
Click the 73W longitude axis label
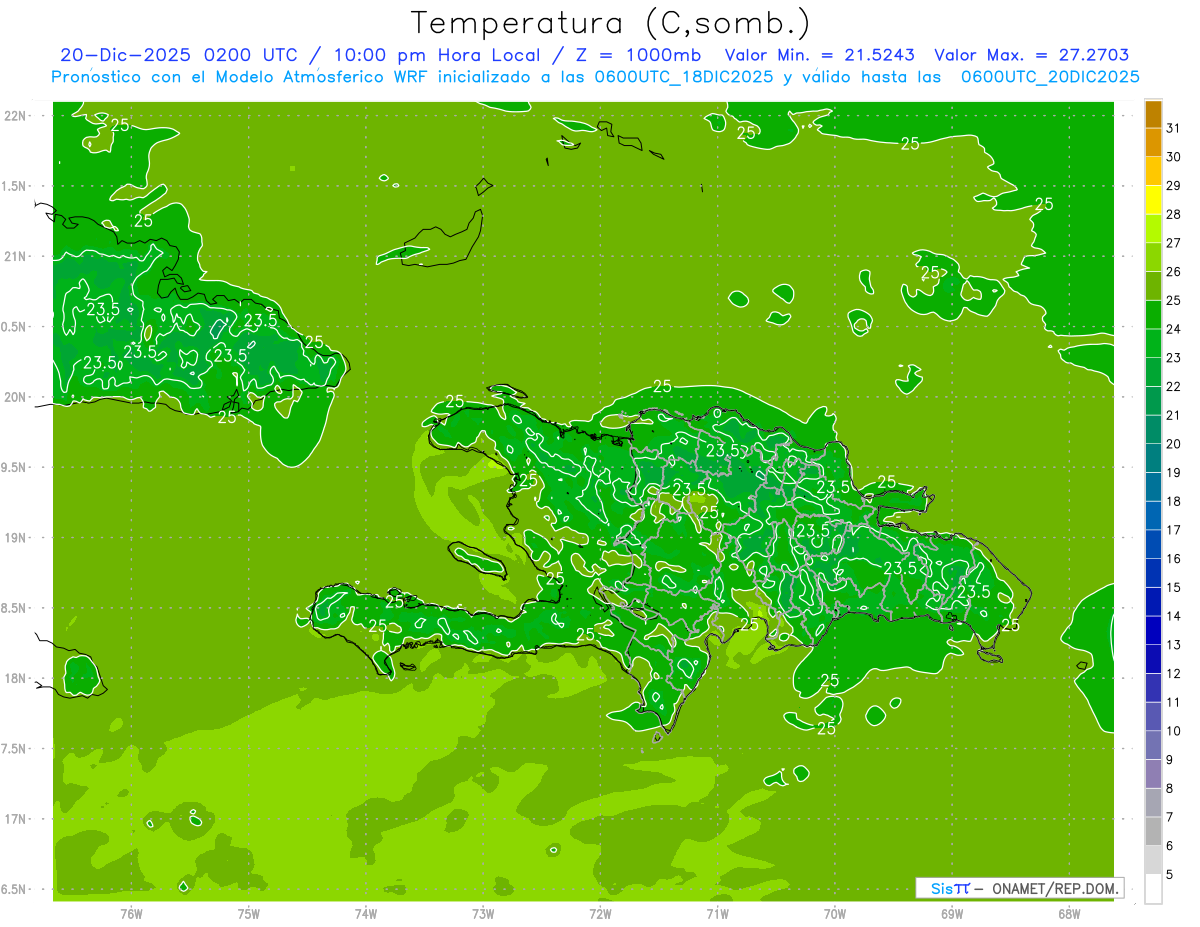click(x=483, y=913)
